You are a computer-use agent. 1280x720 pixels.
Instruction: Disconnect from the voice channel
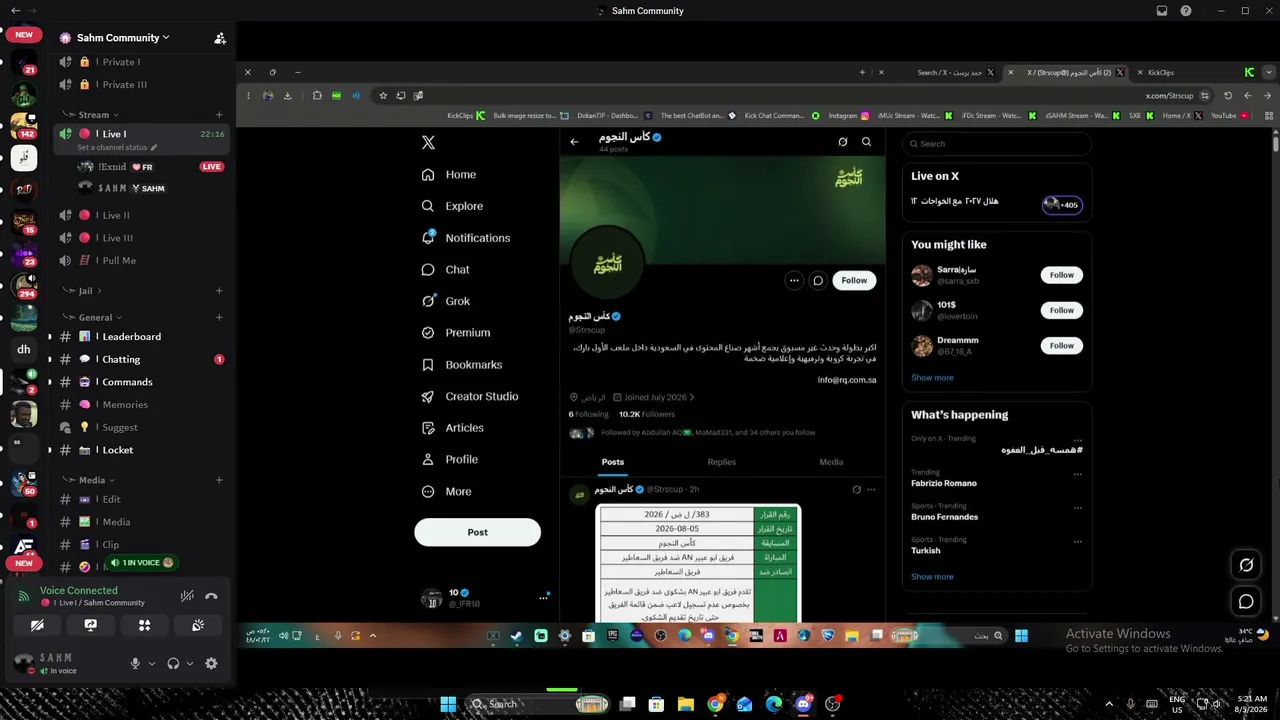(x=211, y=596)
